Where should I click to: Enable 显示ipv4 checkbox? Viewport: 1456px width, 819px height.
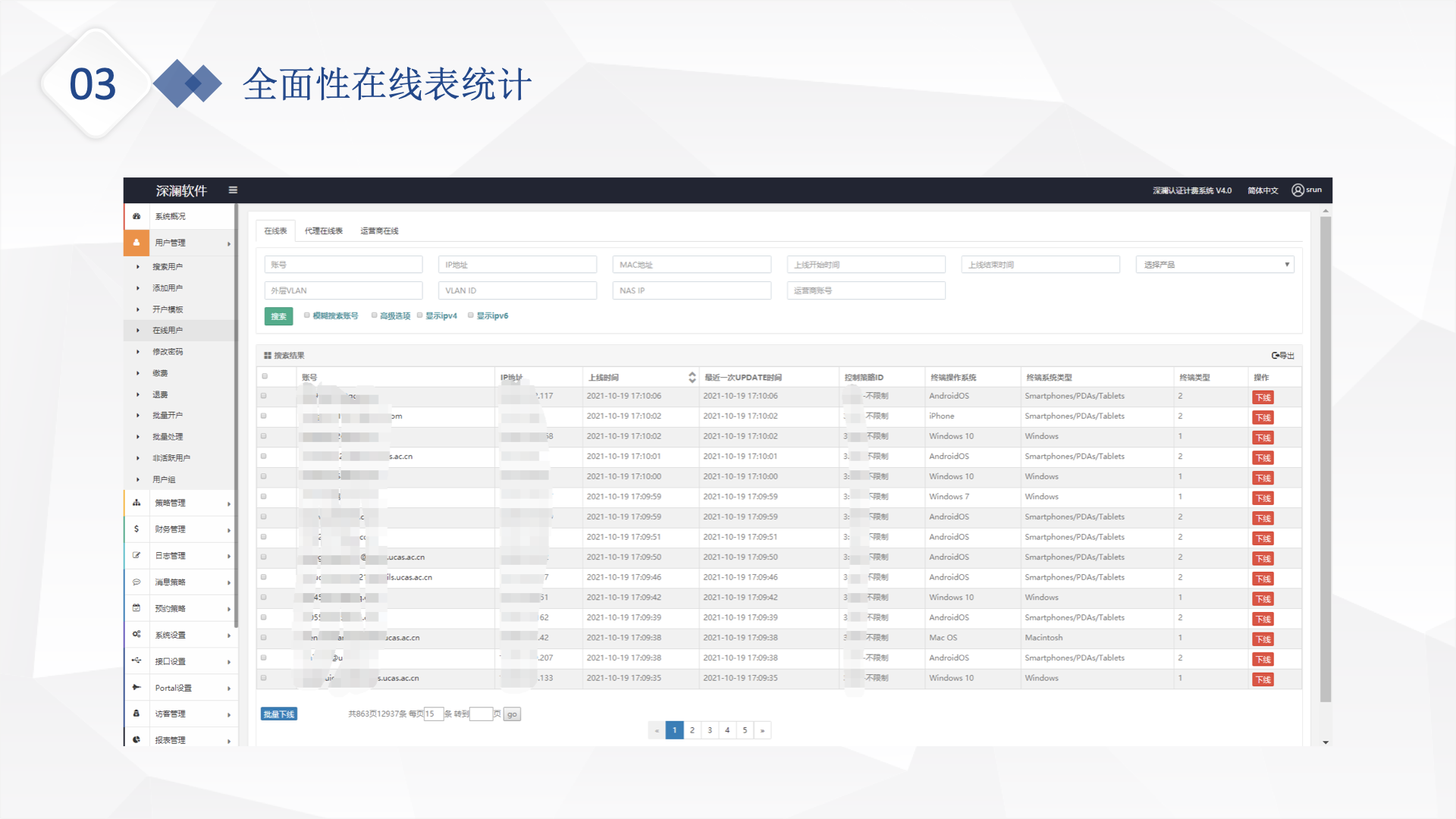[x=419, y=315]
